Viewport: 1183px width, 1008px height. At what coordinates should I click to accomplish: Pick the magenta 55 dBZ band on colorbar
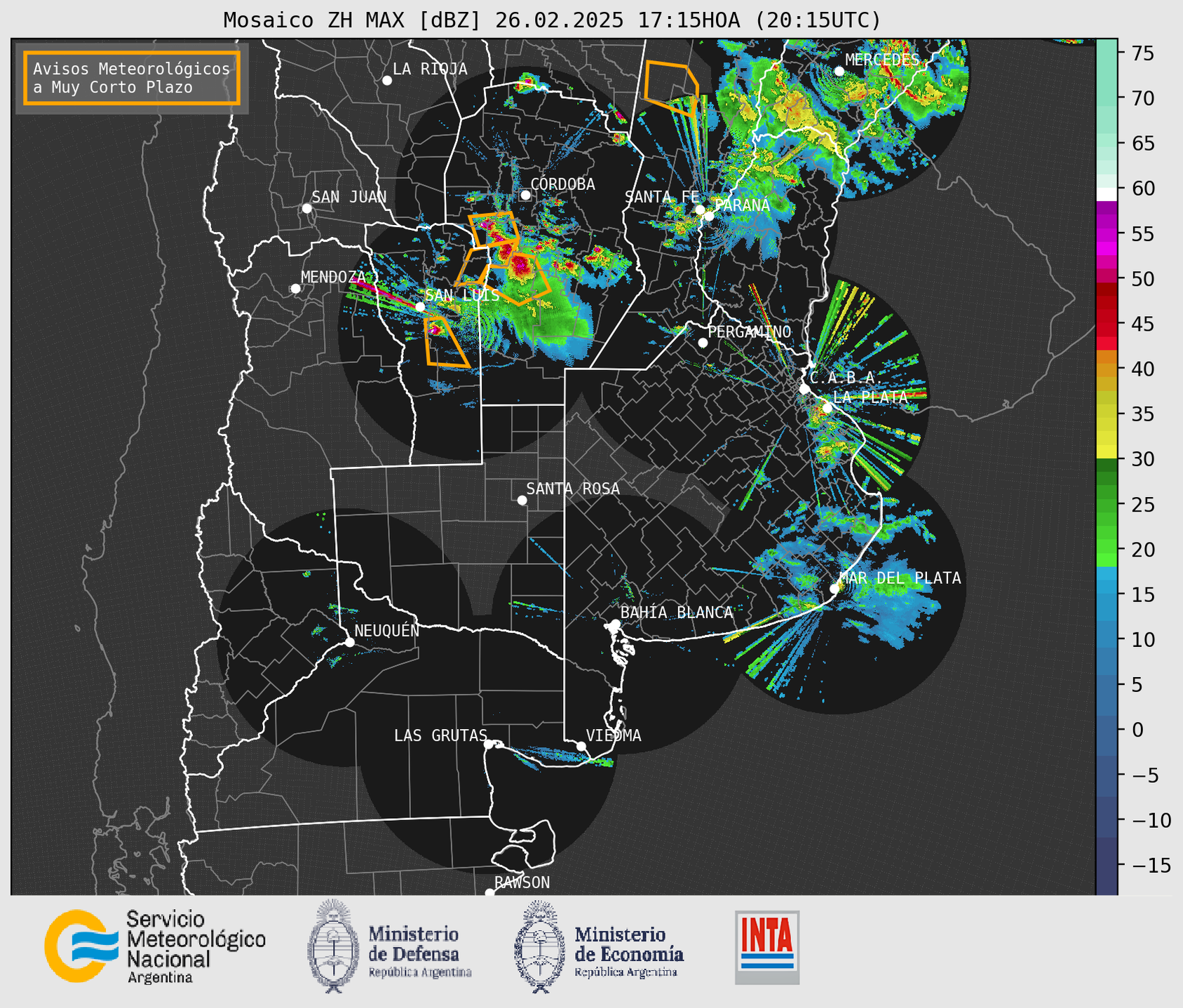(x=1106, y=233)
